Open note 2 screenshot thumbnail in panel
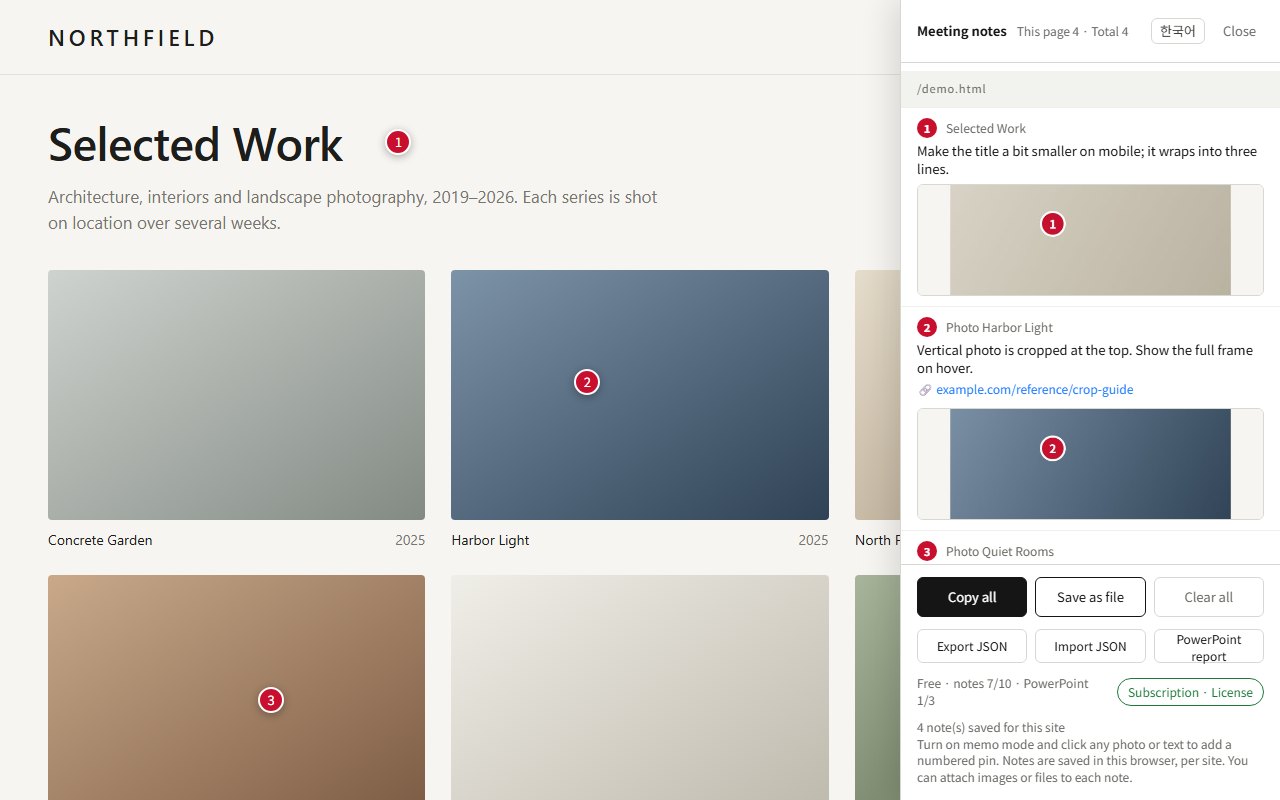Image resolution: width=1280 pixels, height=800 pixels. click(1090, 464)
